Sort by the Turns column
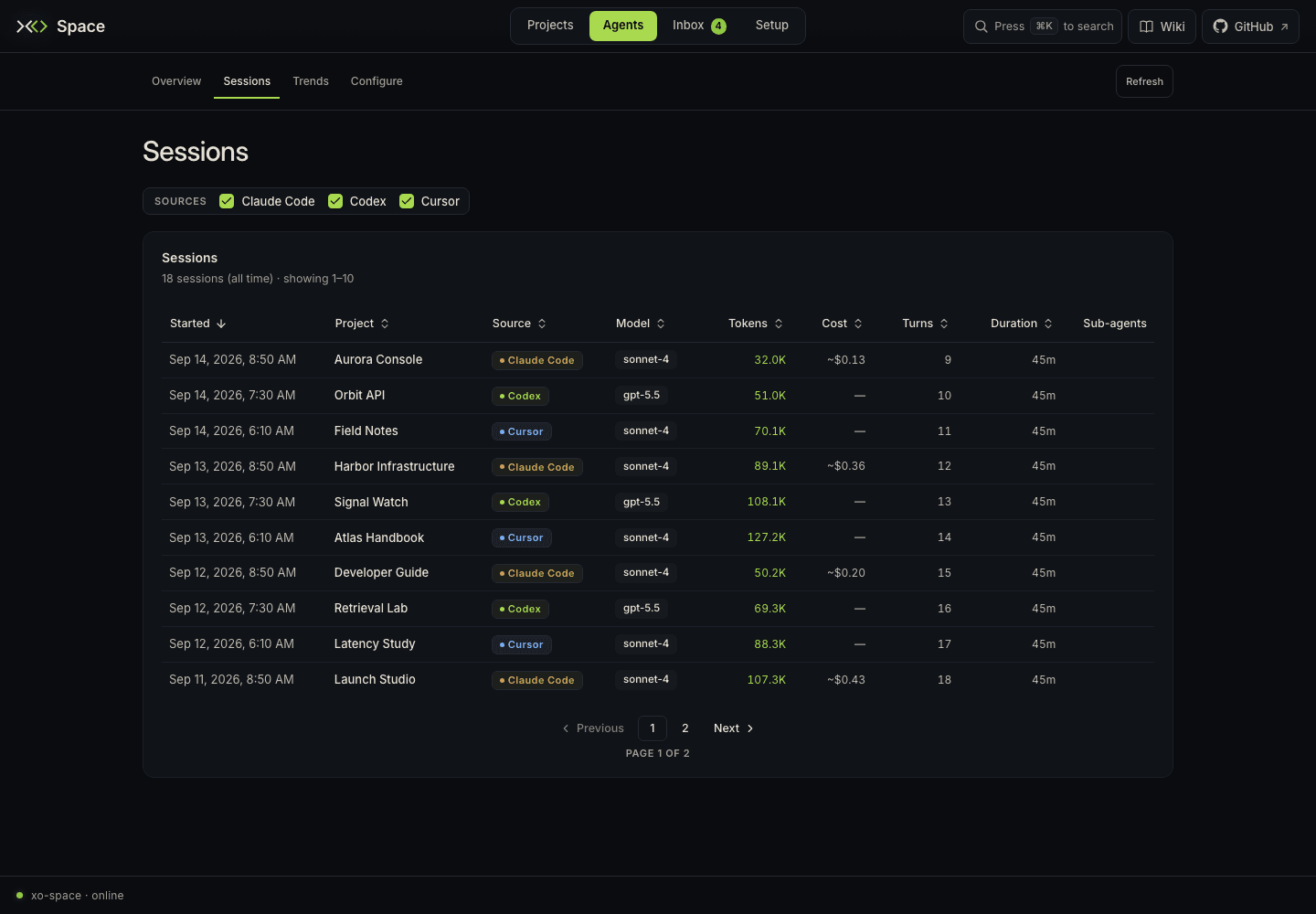This screenshot has height=914, width=1316. pos(925,324)
